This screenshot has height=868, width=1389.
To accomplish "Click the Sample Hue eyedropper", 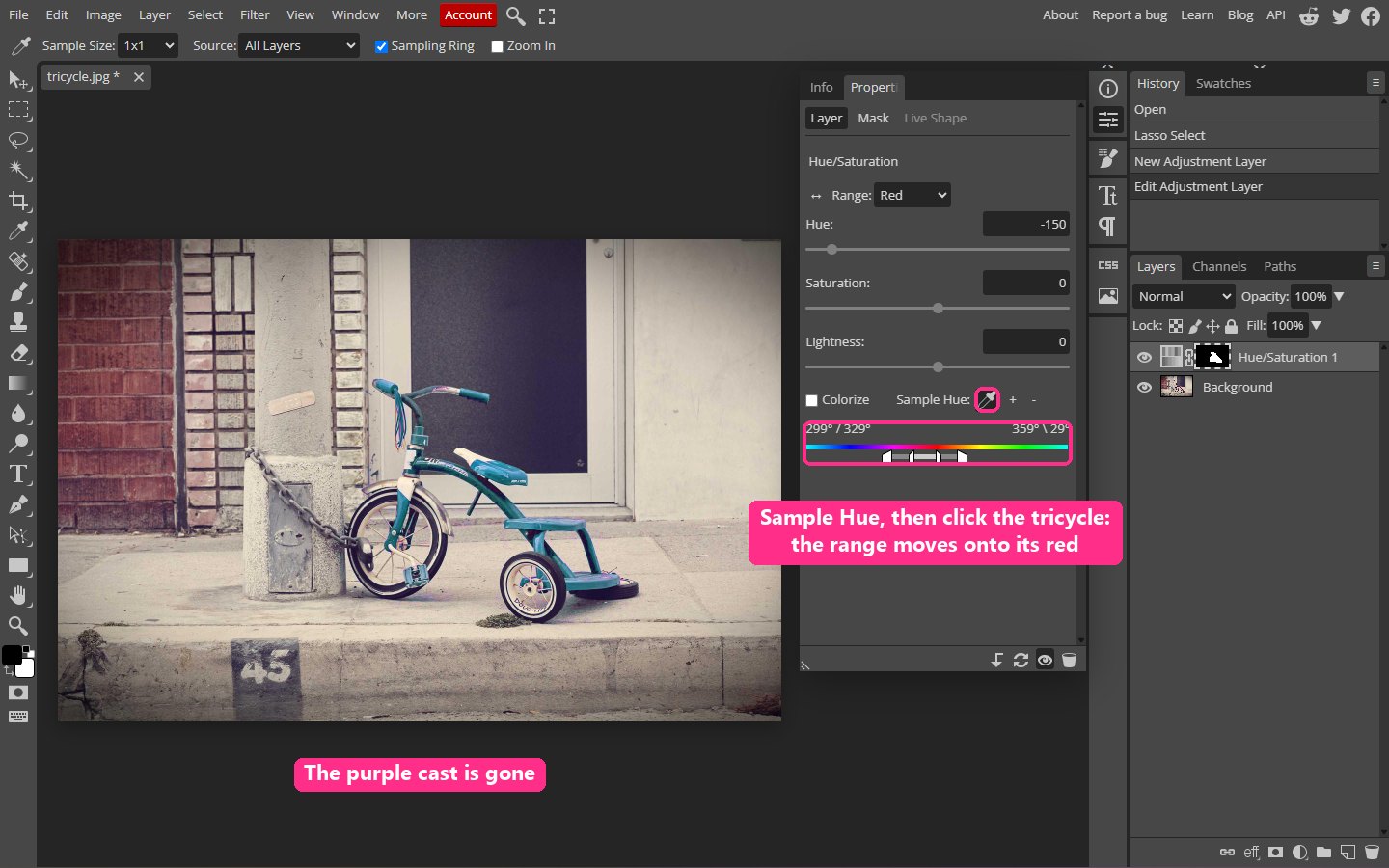I will 987,399.
